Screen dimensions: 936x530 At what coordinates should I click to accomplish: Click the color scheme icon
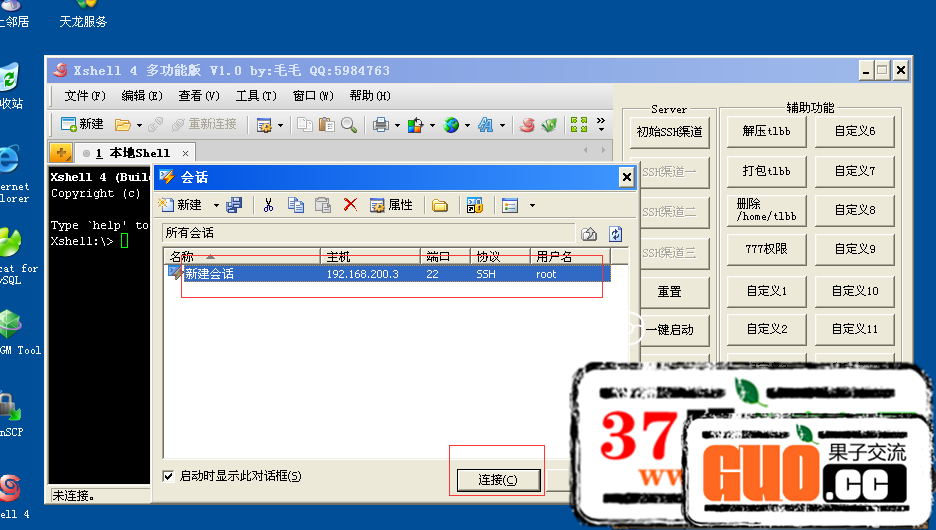coord(415,125)
